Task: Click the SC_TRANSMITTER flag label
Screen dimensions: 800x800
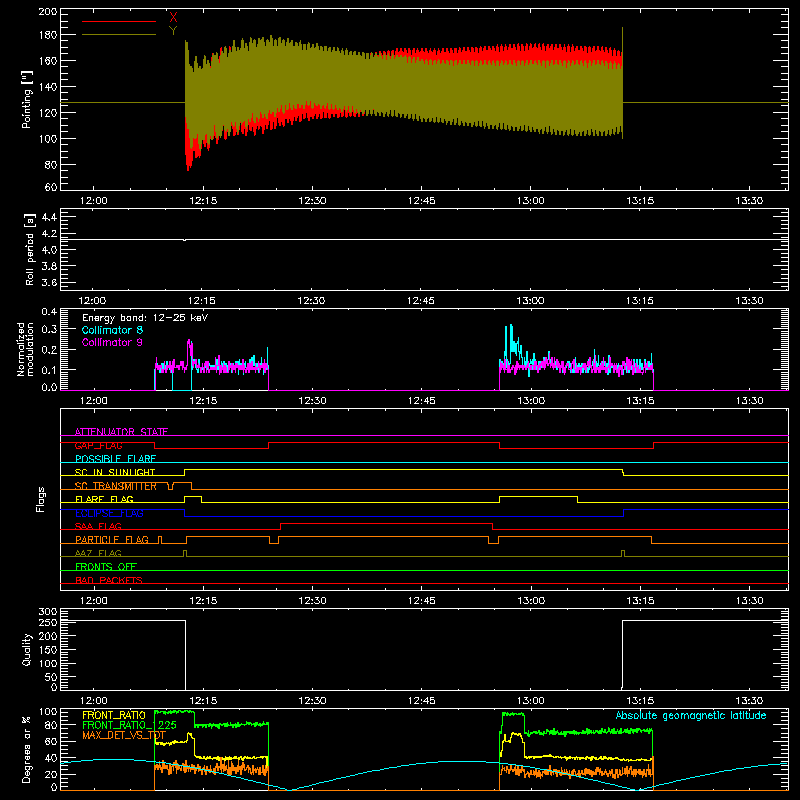Action: pyautogui.click(x=116, y=486)
